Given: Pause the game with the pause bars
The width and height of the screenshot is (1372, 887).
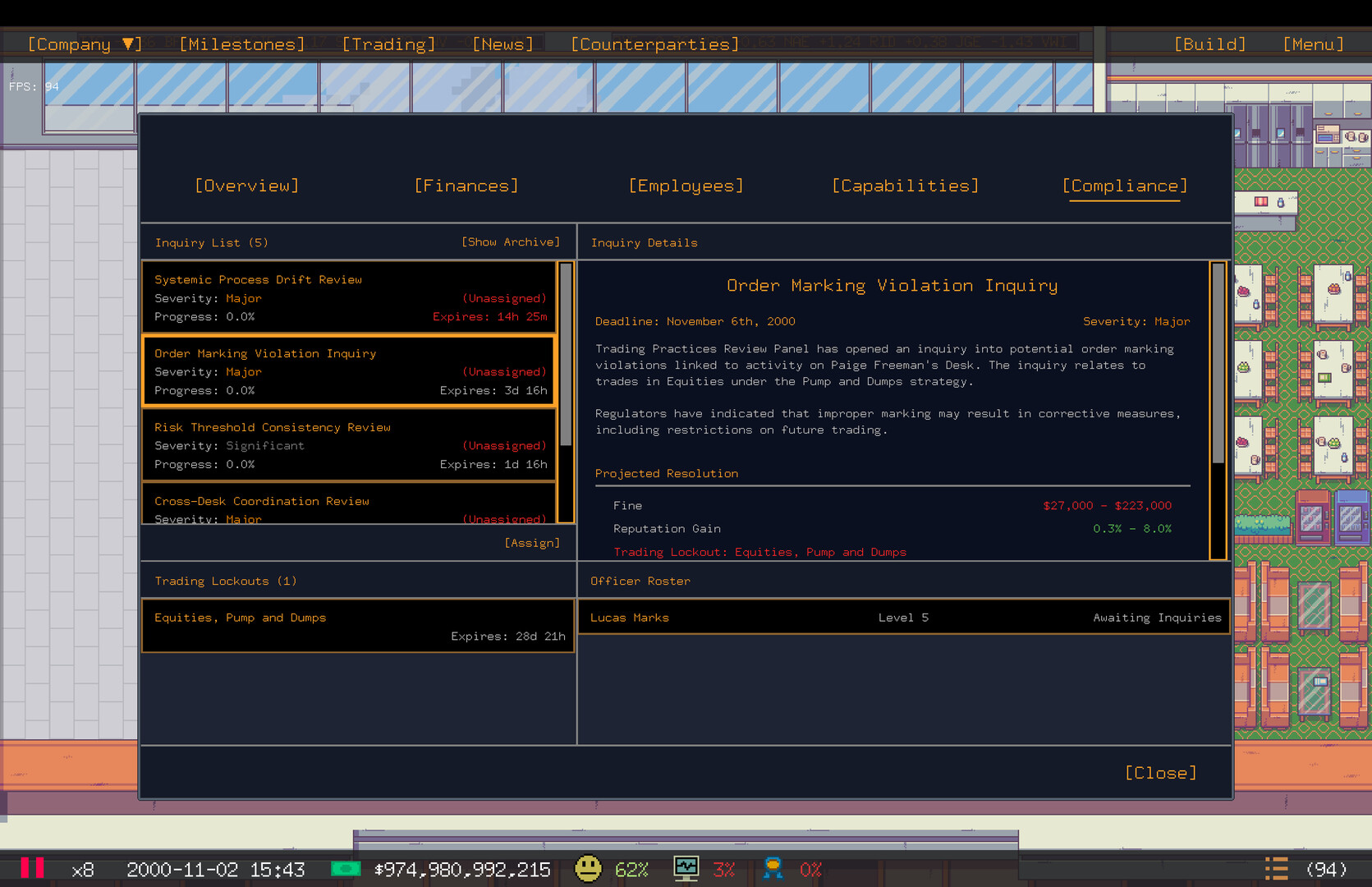Looking at the screenshot, I should point(33,868).
